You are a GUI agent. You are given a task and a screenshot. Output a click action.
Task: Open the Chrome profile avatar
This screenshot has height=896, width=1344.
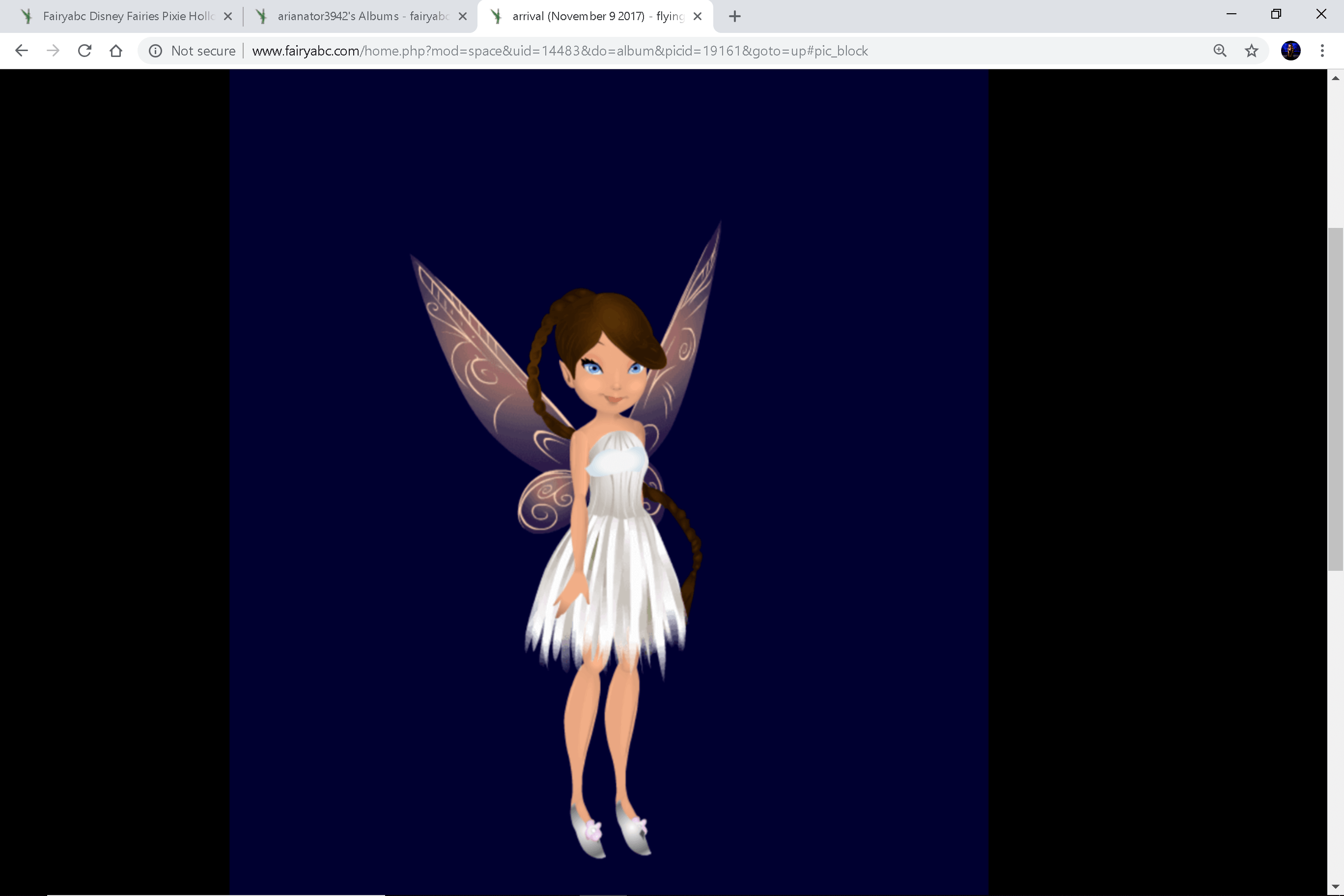click(1291, 51)
